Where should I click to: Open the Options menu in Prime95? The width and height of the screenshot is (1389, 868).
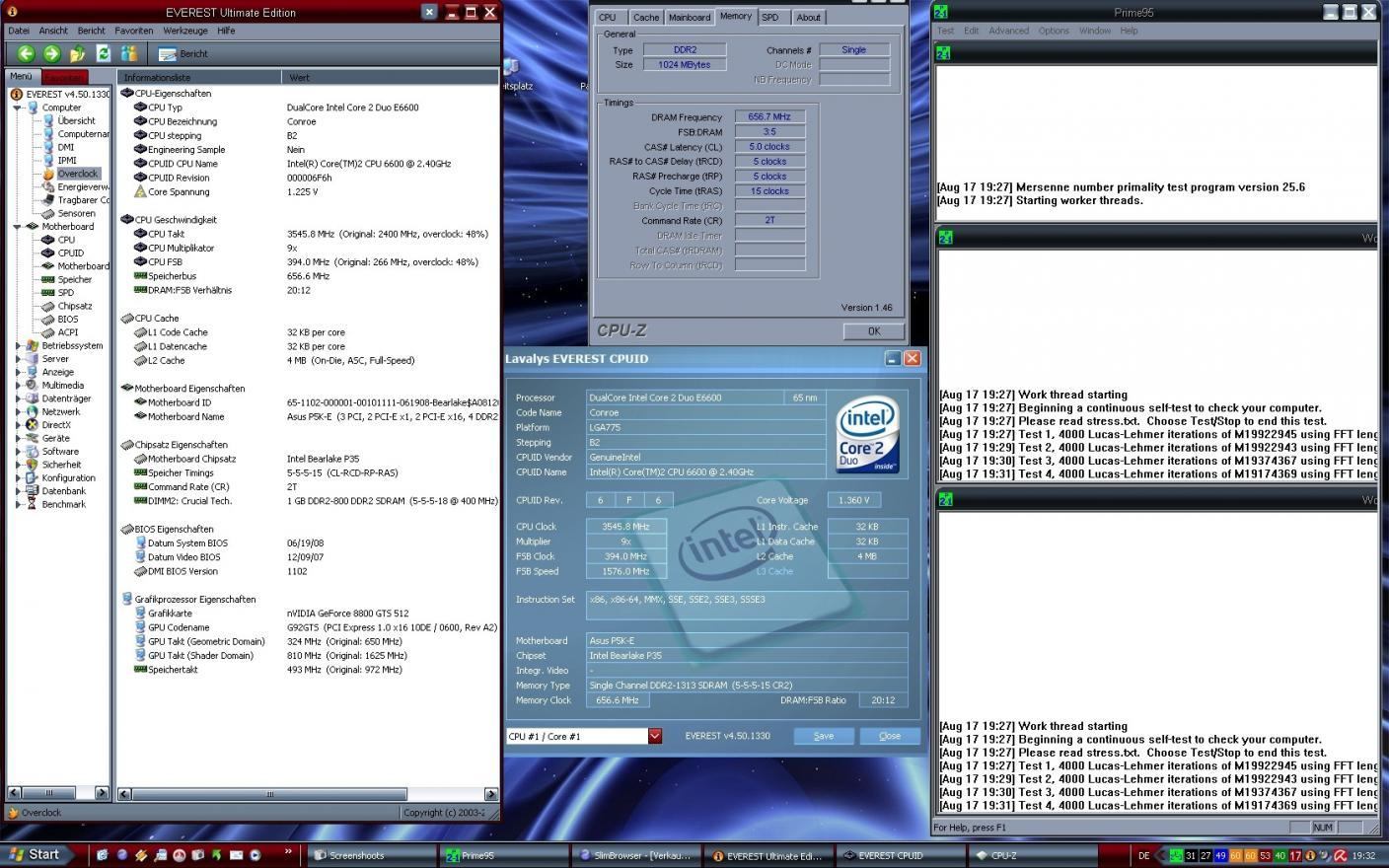pos(1054,31)
